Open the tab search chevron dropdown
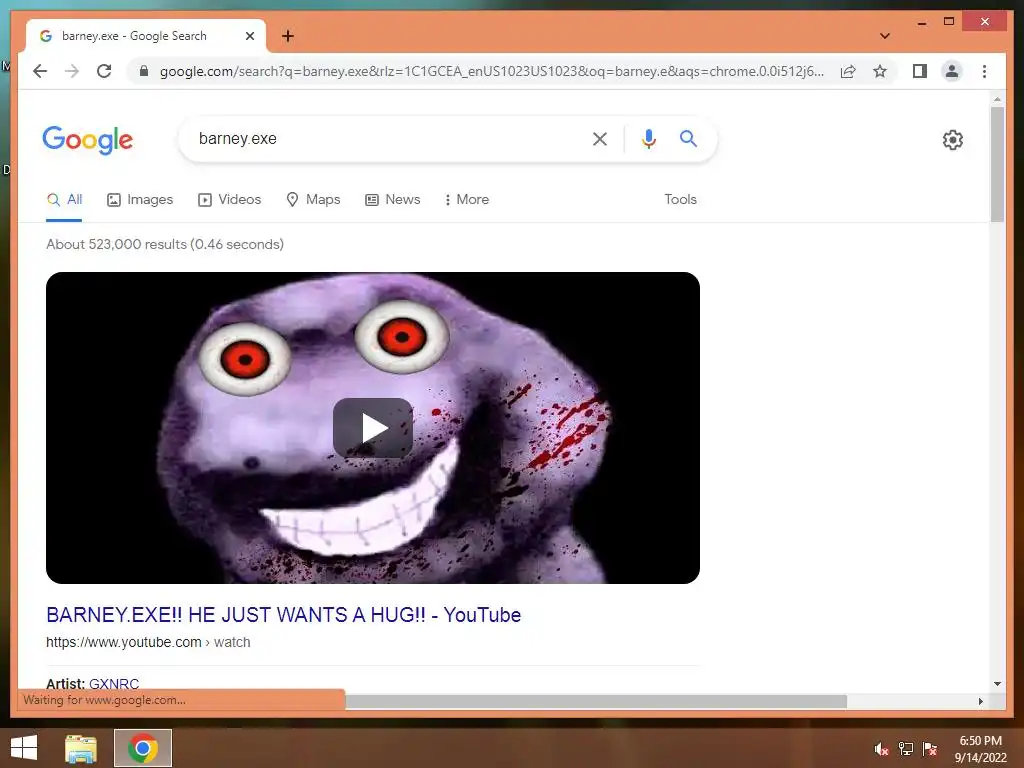This screenshot has height=768, width=1024. point(884,36)
